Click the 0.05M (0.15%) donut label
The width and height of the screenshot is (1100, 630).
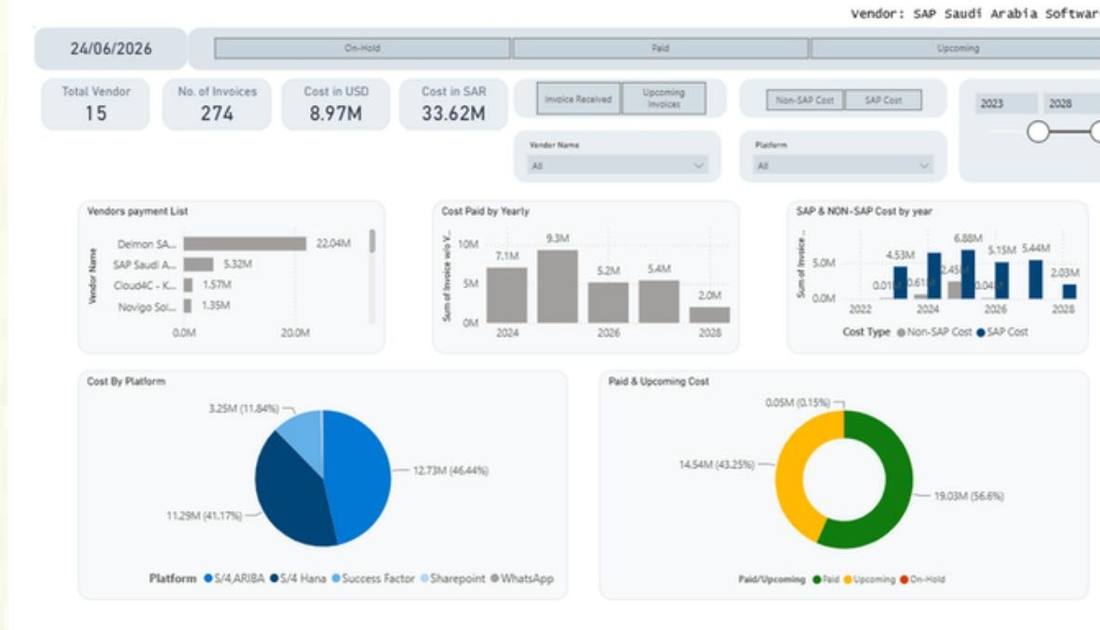[x=798, y=403]
